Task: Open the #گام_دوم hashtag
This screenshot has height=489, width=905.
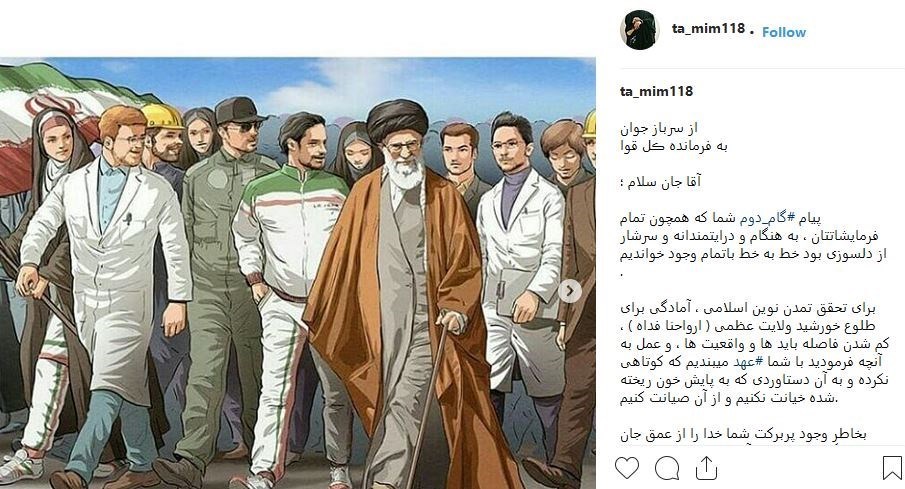Action: point(763,219)
